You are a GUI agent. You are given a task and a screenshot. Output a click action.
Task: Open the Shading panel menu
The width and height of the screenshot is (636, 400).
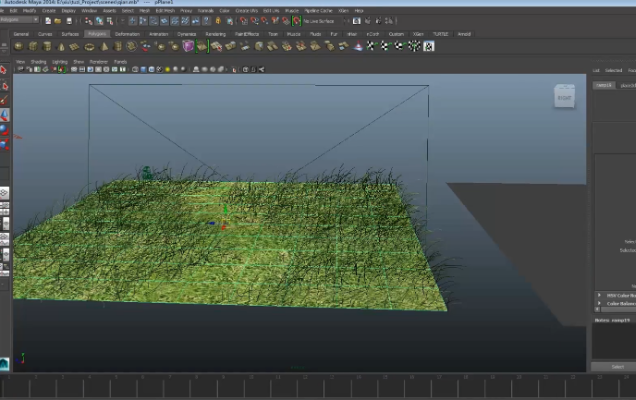pos(38,61)
